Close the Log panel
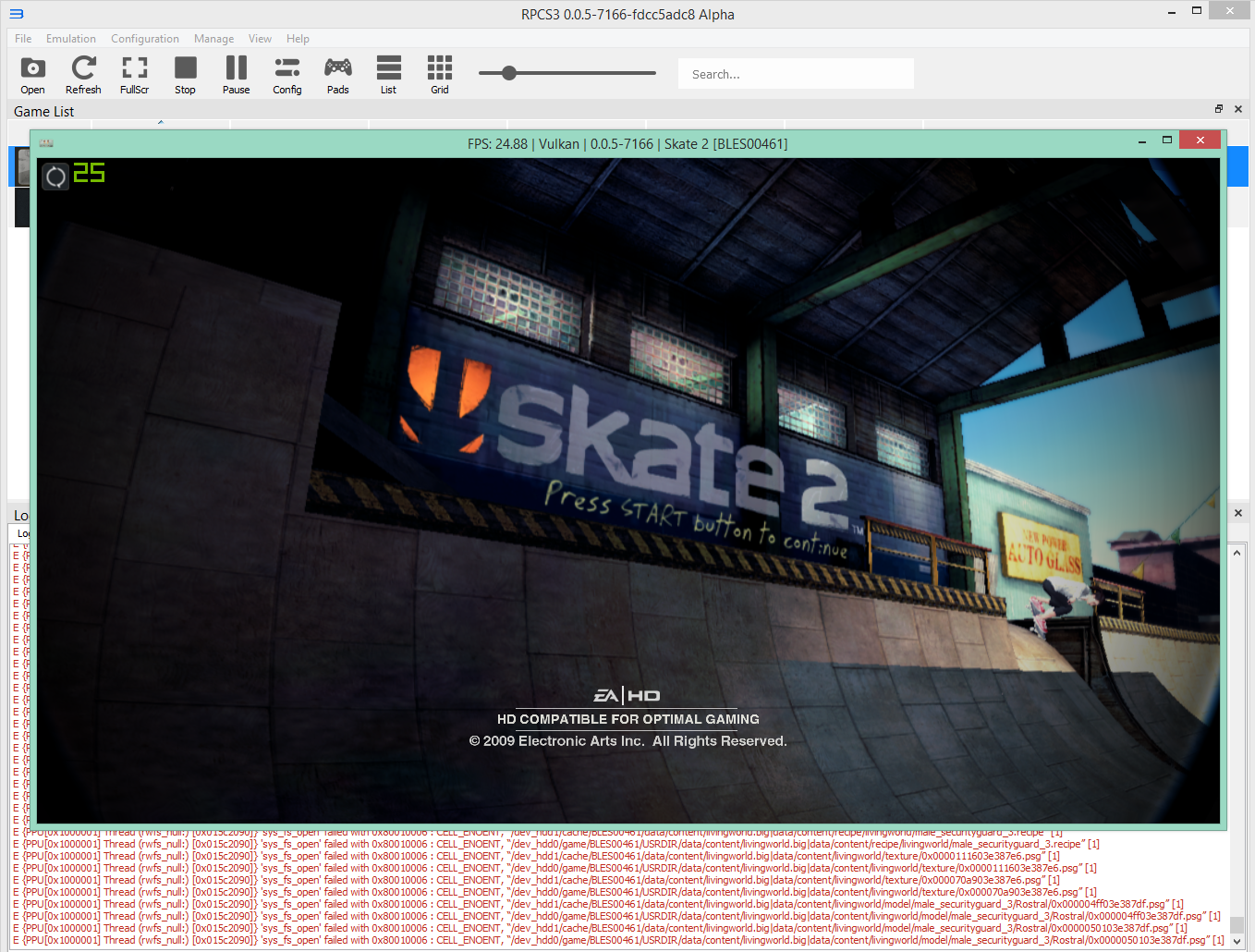This screenshot has width=1255, height=952. point(1238,513)
